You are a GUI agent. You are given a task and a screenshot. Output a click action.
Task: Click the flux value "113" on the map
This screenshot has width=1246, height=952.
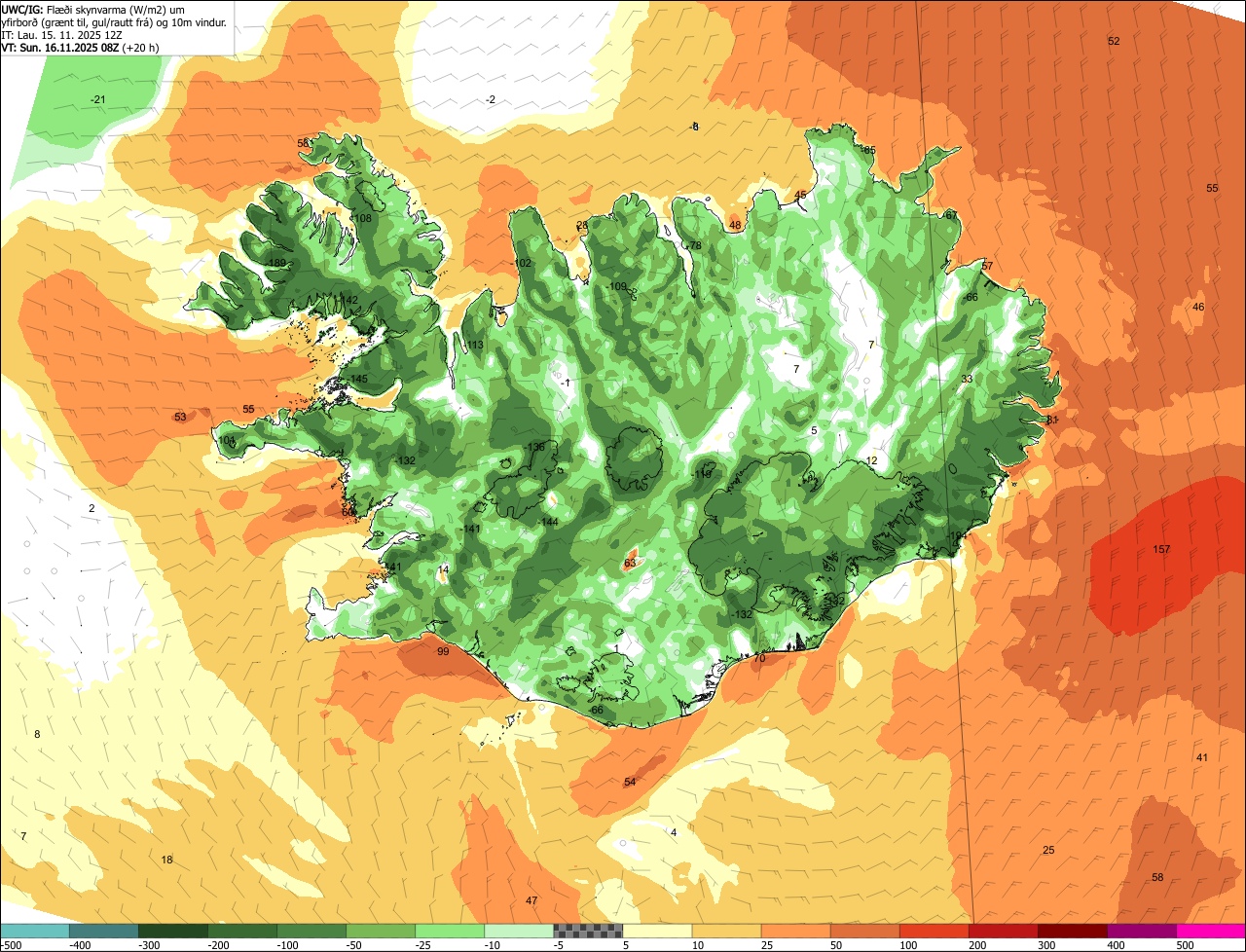pos(474,346)
